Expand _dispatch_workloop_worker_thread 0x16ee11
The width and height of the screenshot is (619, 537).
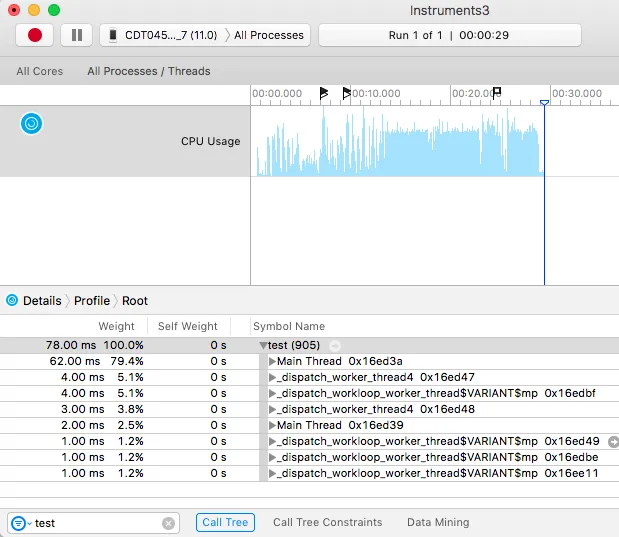[x=272, y=473]
